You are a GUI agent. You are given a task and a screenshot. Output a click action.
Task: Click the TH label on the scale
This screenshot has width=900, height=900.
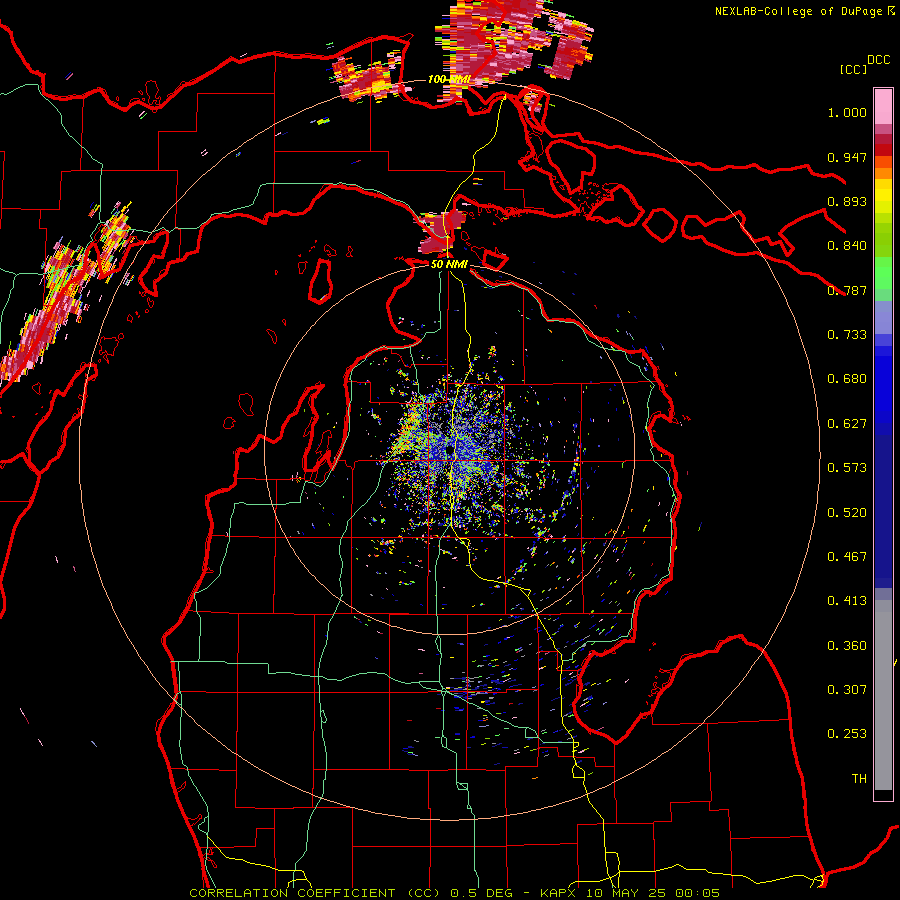click(859, 779)
